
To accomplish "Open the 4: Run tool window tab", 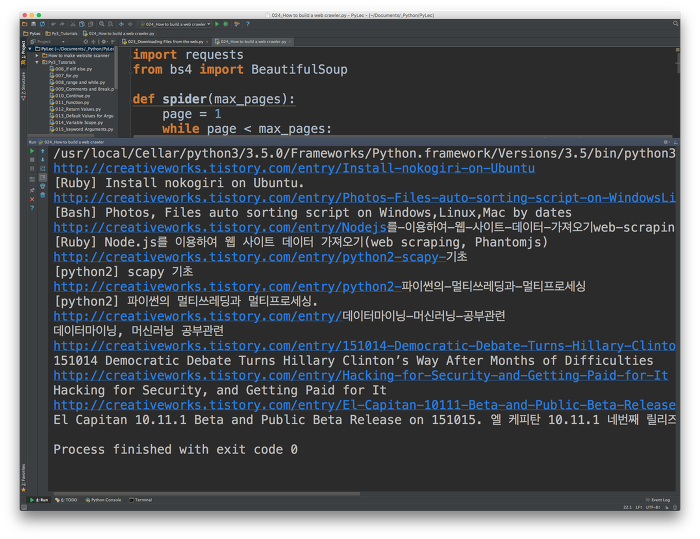I will pos(39,500).
